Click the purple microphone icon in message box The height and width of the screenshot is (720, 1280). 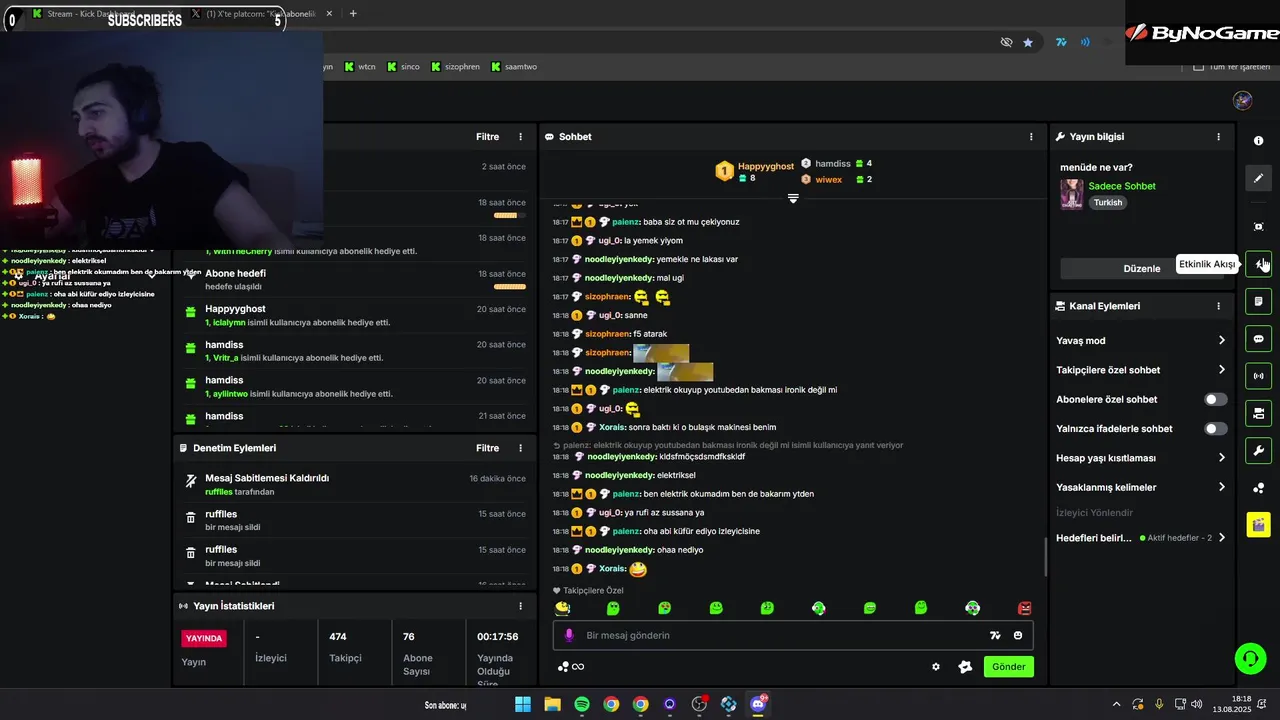[569, 635]
